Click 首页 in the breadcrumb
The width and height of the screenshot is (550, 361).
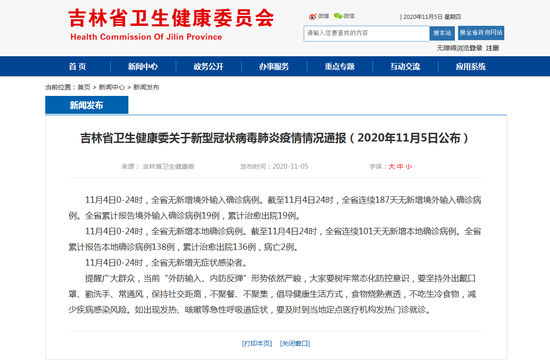pos(84,87)
